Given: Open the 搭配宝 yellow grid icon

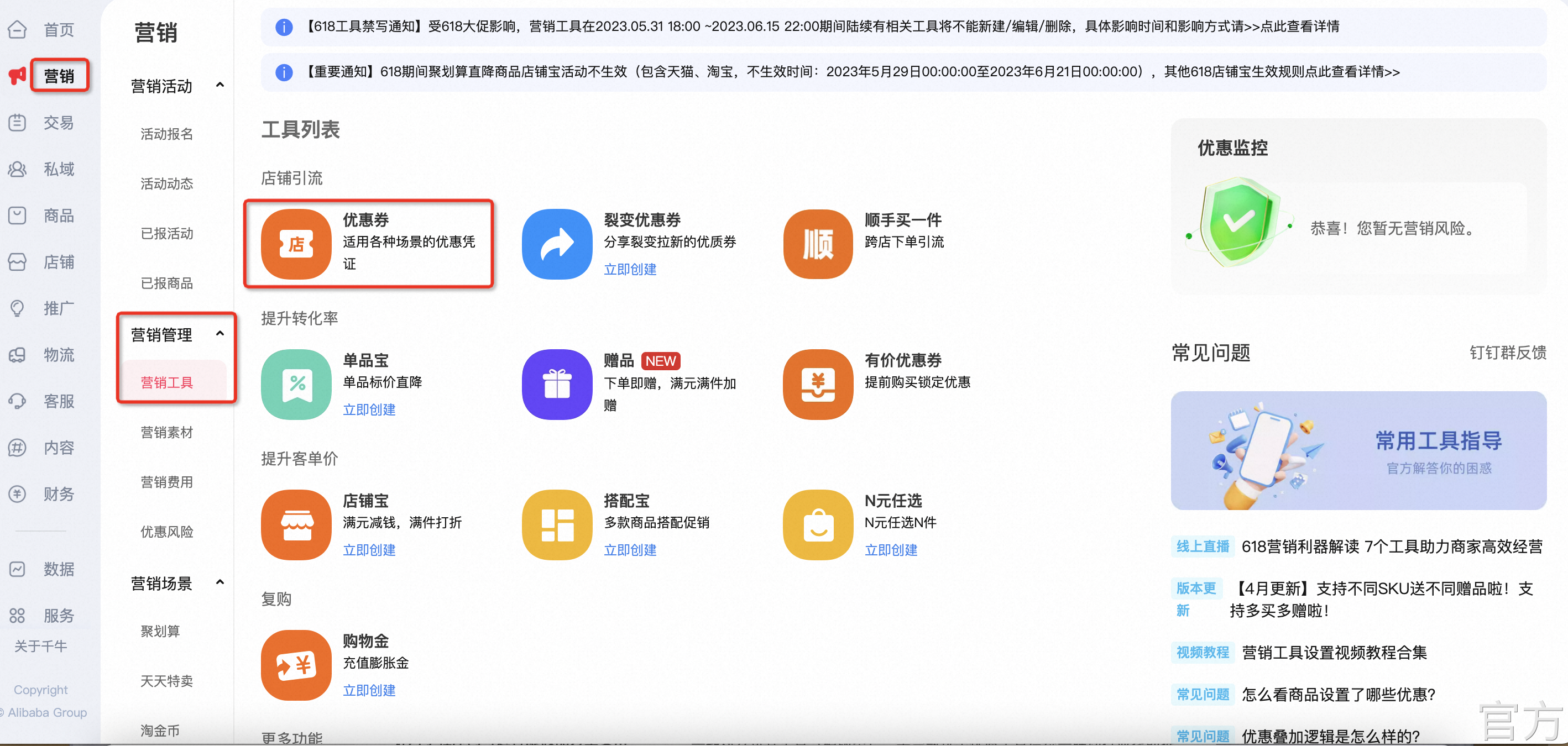Looking at the screenshot, I should (x=557, y=524).
